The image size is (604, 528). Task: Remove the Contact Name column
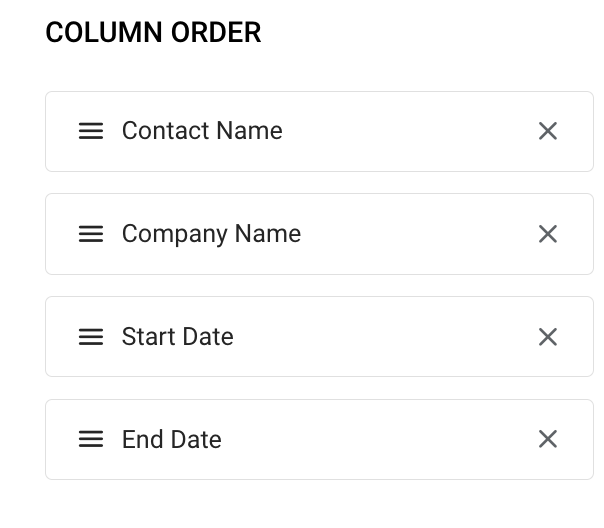tap(547, 131)
